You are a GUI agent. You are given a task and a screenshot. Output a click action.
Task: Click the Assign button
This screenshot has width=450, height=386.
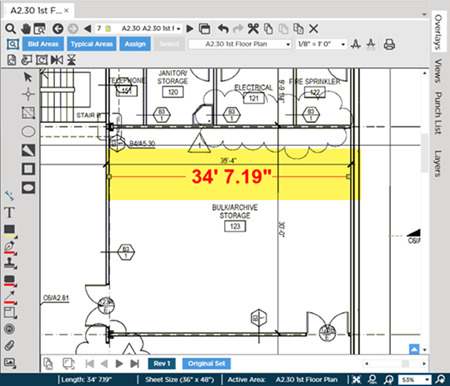click(135, 44)
